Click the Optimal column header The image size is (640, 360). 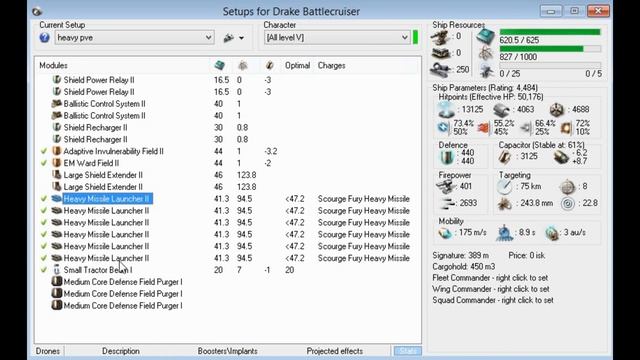(x=297, y=65)
